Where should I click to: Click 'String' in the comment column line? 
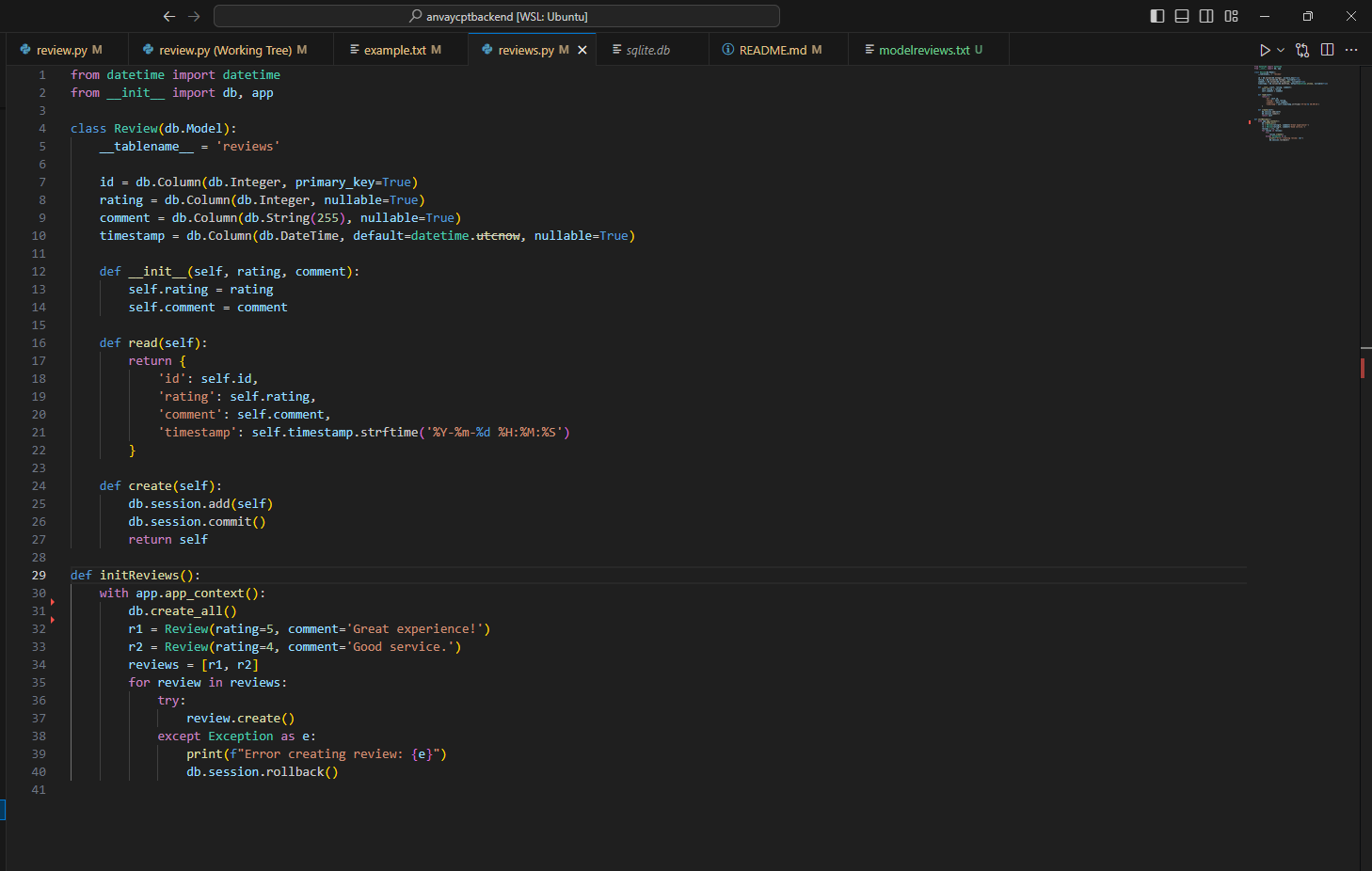288,217
